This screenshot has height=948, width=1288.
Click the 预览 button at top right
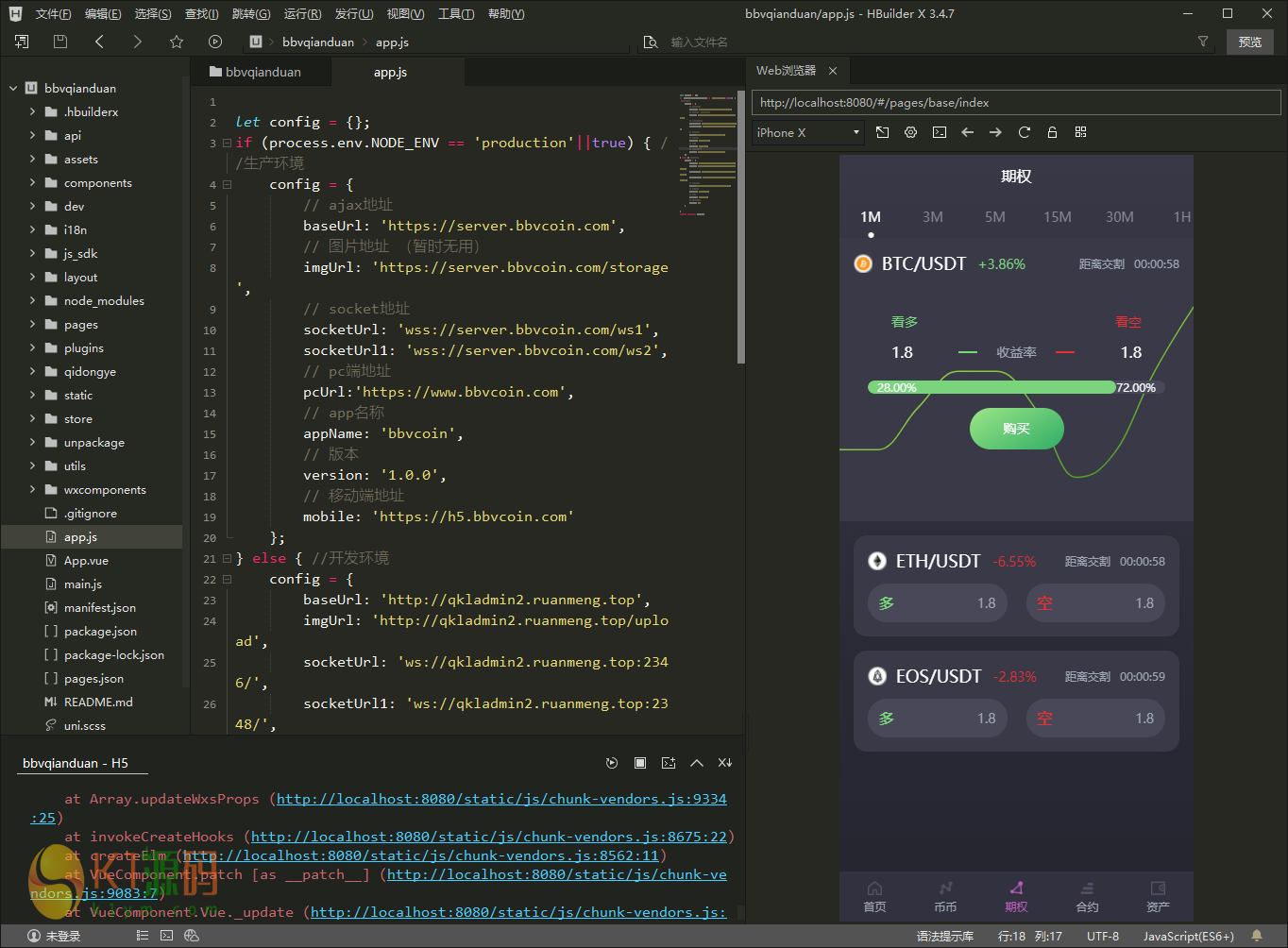click(x=1249, y=42)
